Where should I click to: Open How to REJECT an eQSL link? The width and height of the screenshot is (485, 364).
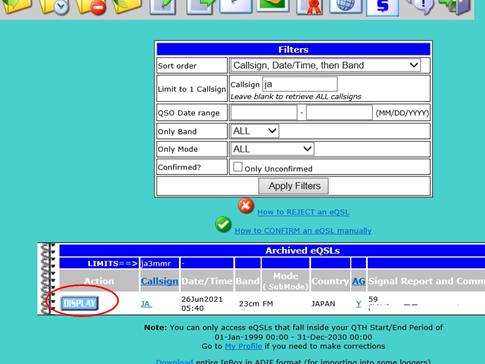pos(303,212)
